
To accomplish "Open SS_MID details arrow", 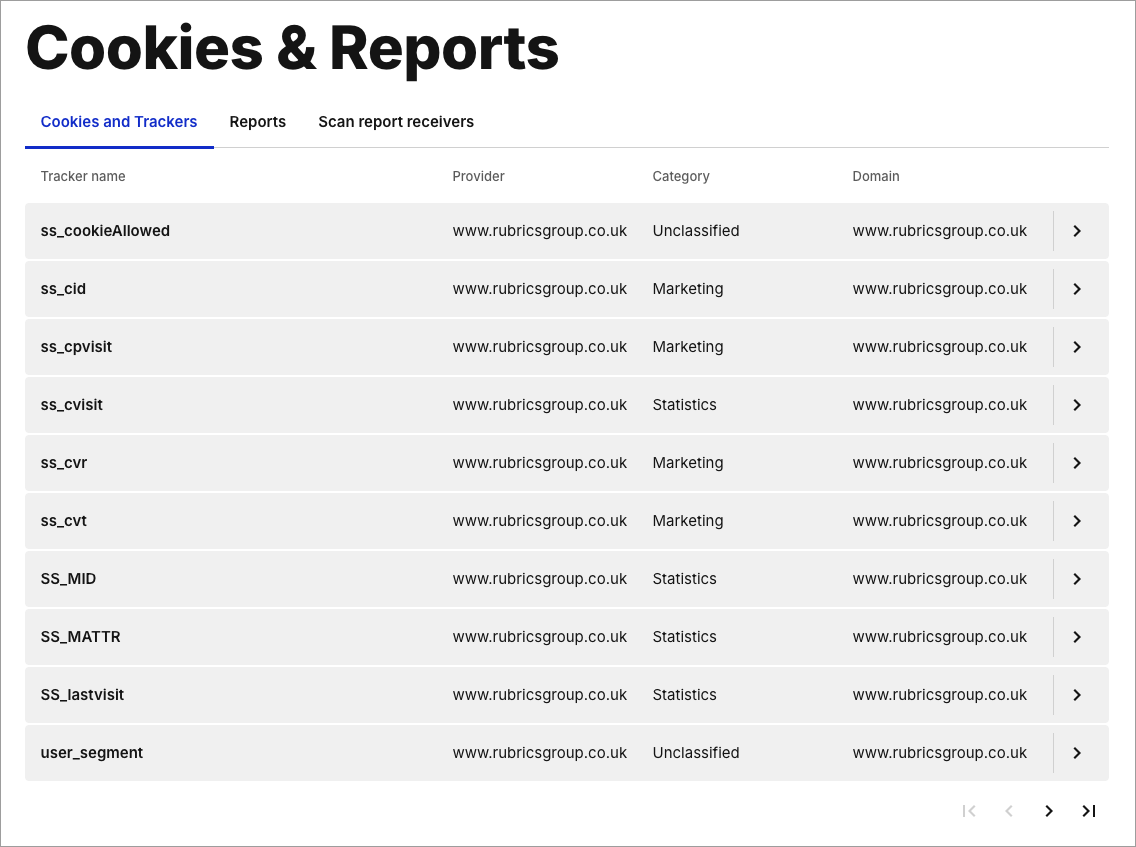I will 1077,579.
